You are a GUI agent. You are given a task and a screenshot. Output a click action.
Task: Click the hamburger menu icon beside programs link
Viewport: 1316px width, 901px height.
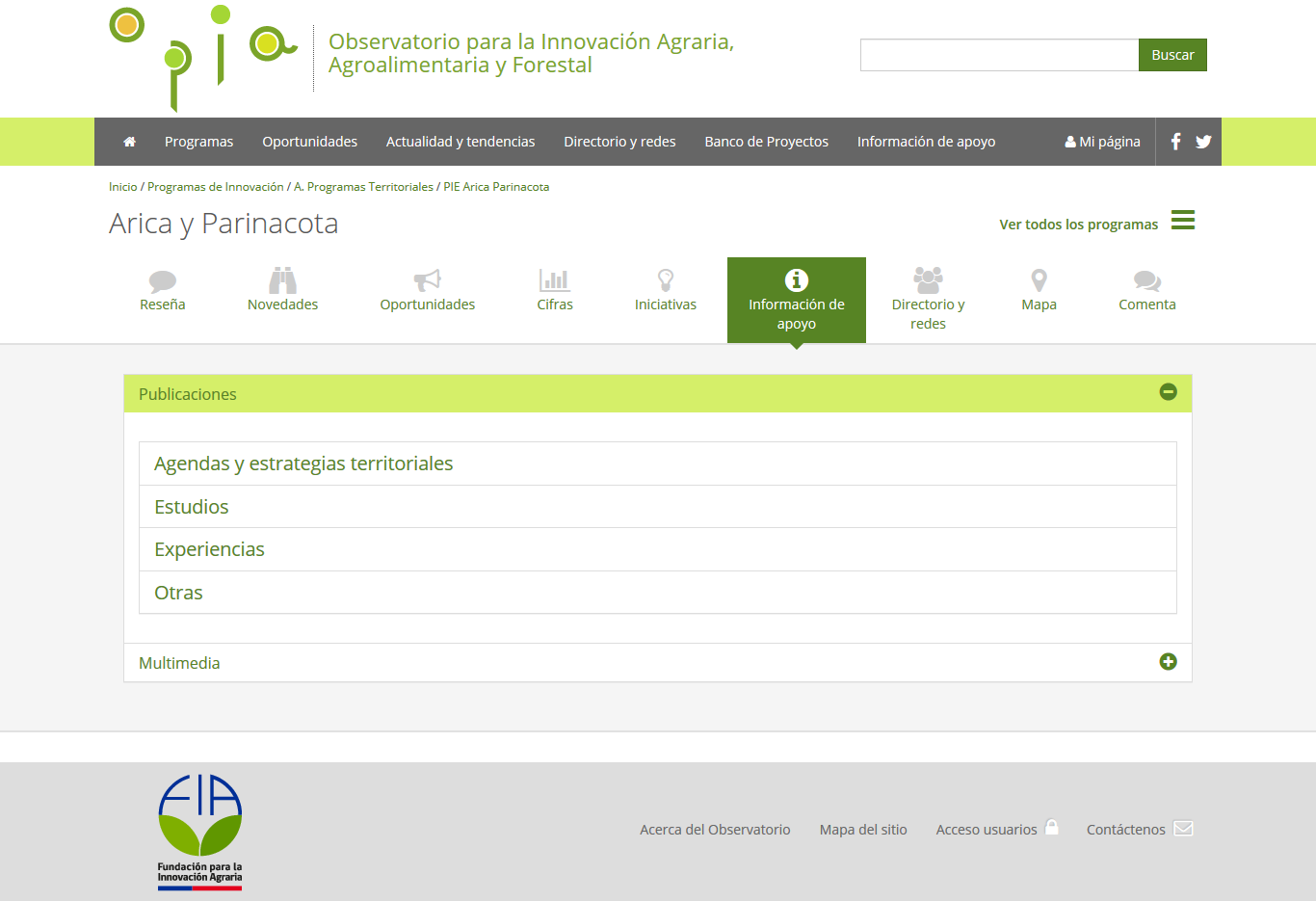pos(1183,220)
